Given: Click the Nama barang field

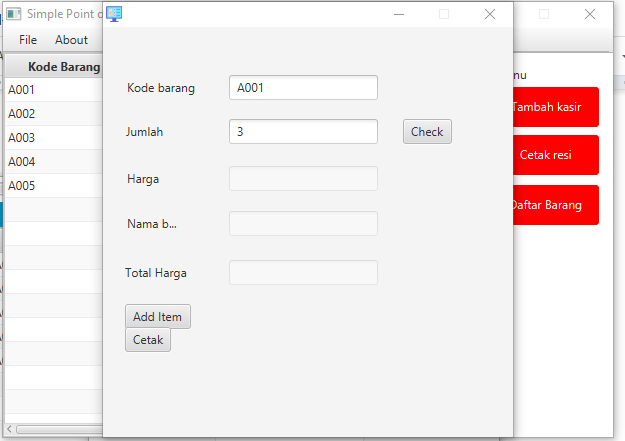Looking at the screenshot, I should (x=303, y=224).
